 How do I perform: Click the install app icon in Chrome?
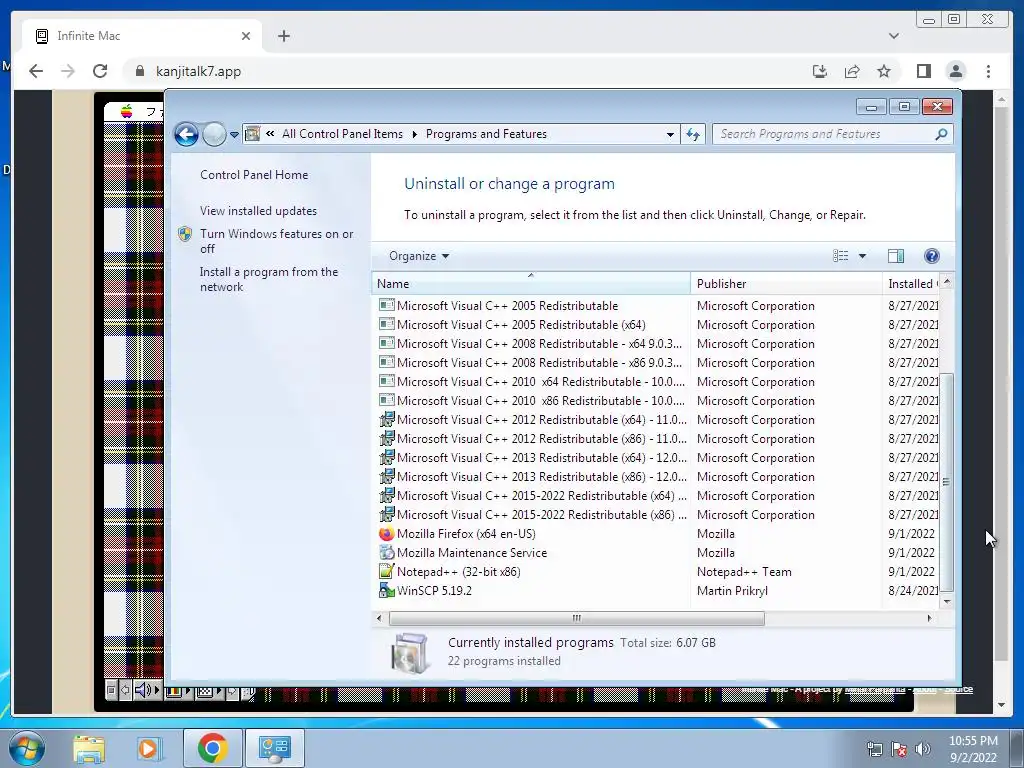[820, 71]
